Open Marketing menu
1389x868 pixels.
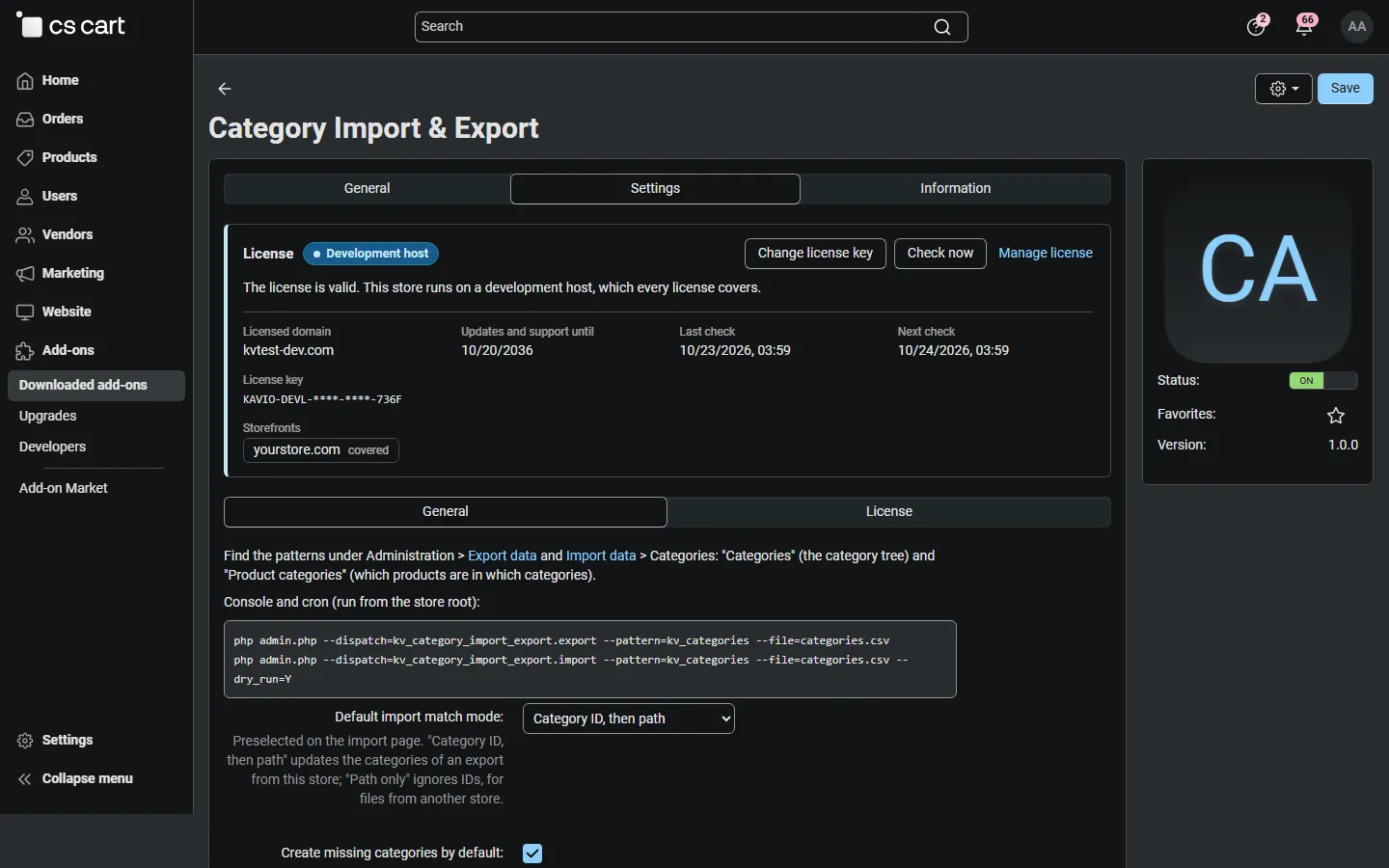[60, 274]
